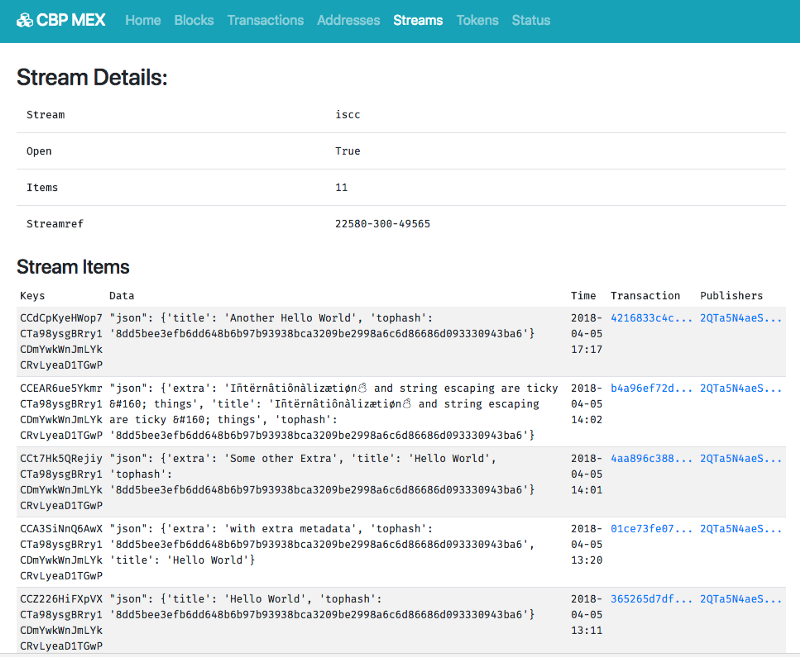The width and height of the screenshot is (800, 657).
Task: Select key CCEAR6ue5Ykmr
Action: tap(61, 388)
